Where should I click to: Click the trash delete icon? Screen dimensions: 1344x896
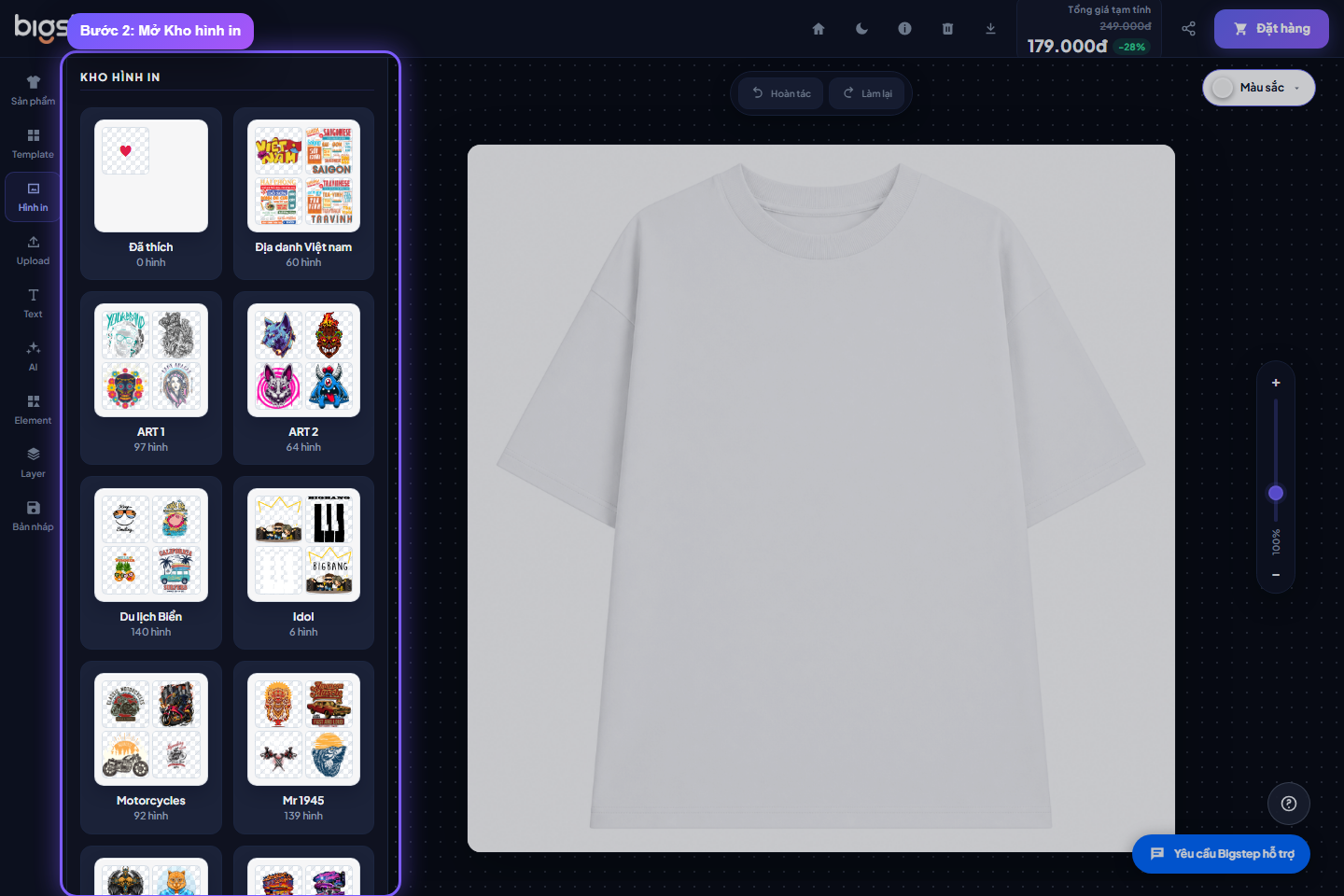947,29
